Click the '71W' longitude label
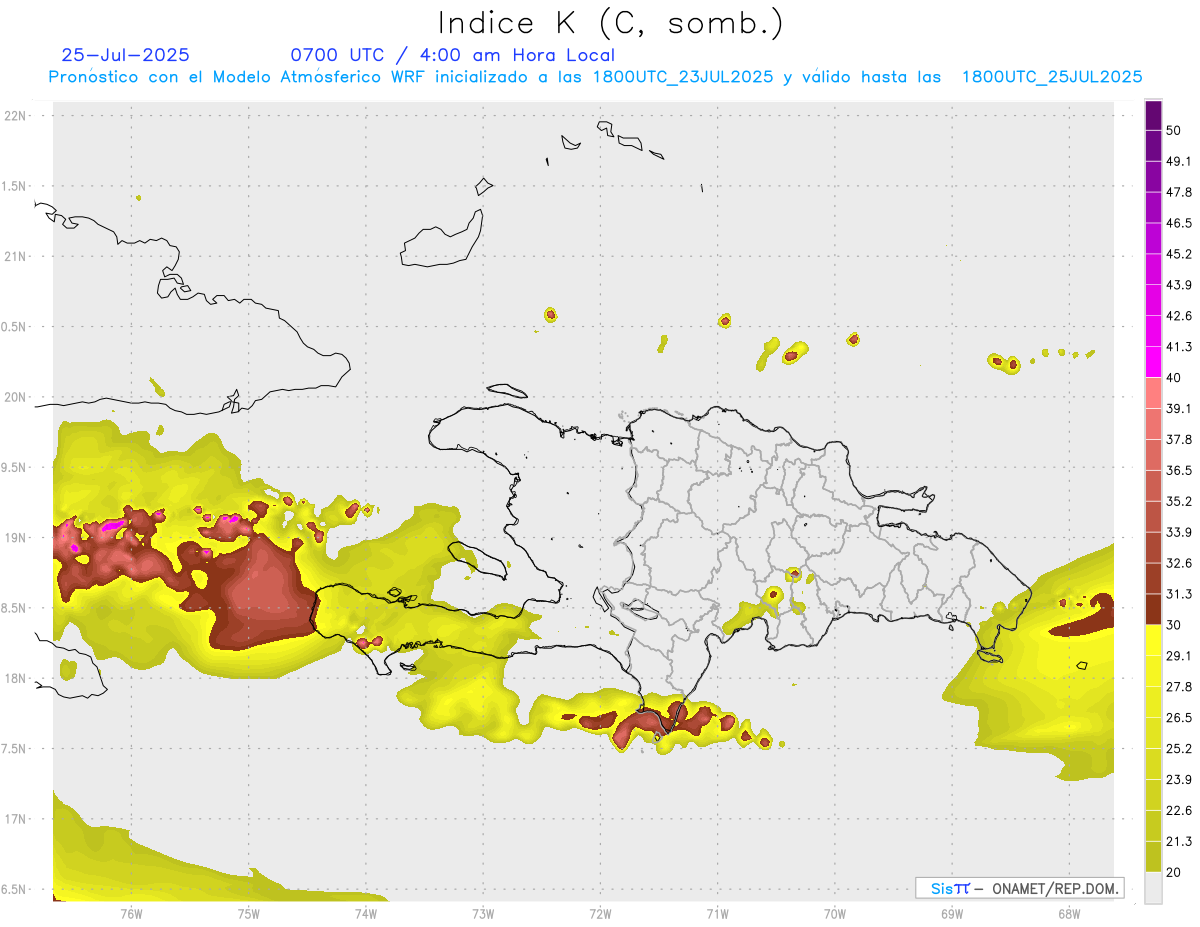Image resolution: width=1200 pixels, height=927 pixels. tap(717, 914)
